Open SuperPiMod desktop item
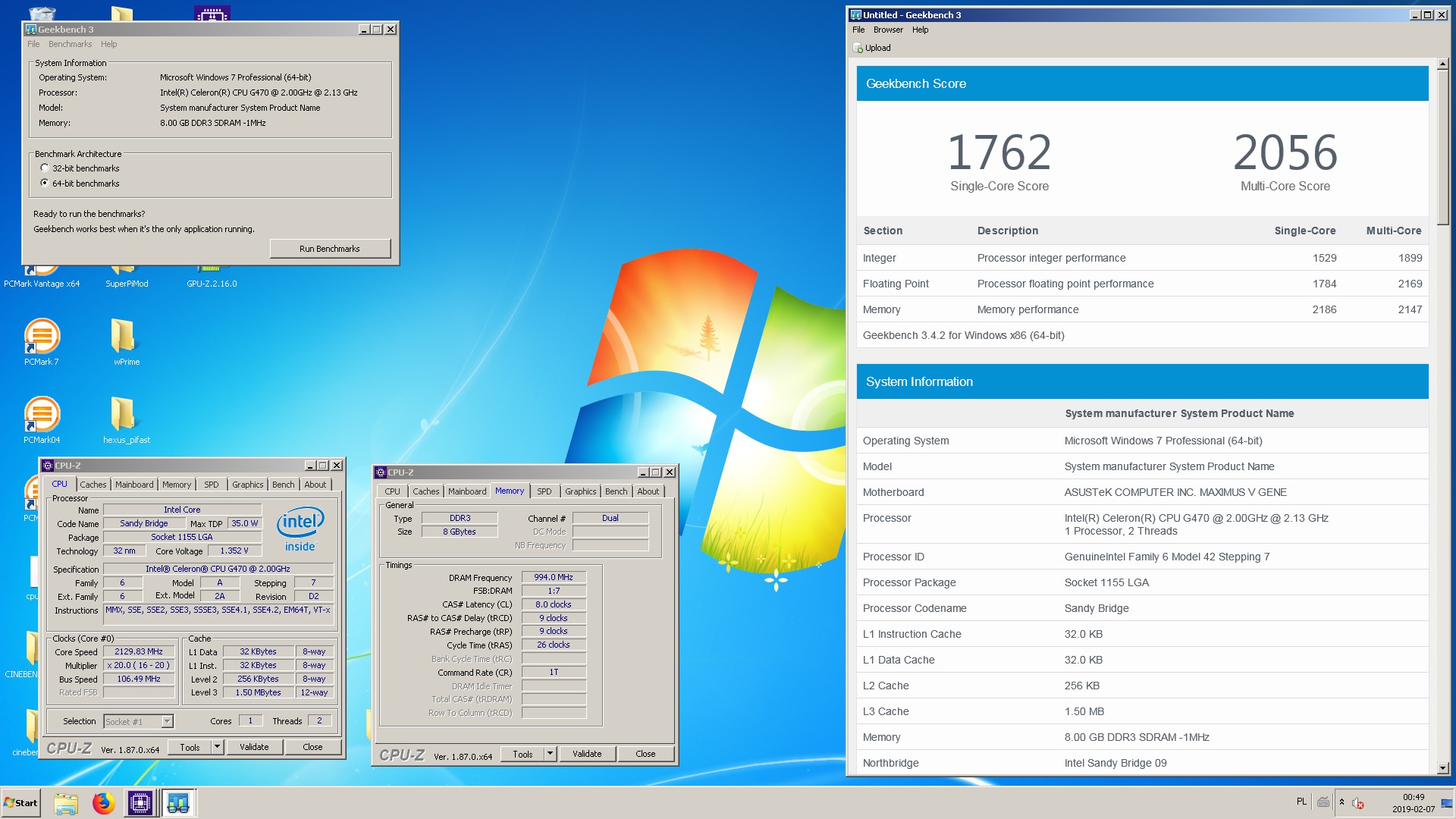Image resolution: width=1456 pixels, height=819 pixels. point(126,278)
